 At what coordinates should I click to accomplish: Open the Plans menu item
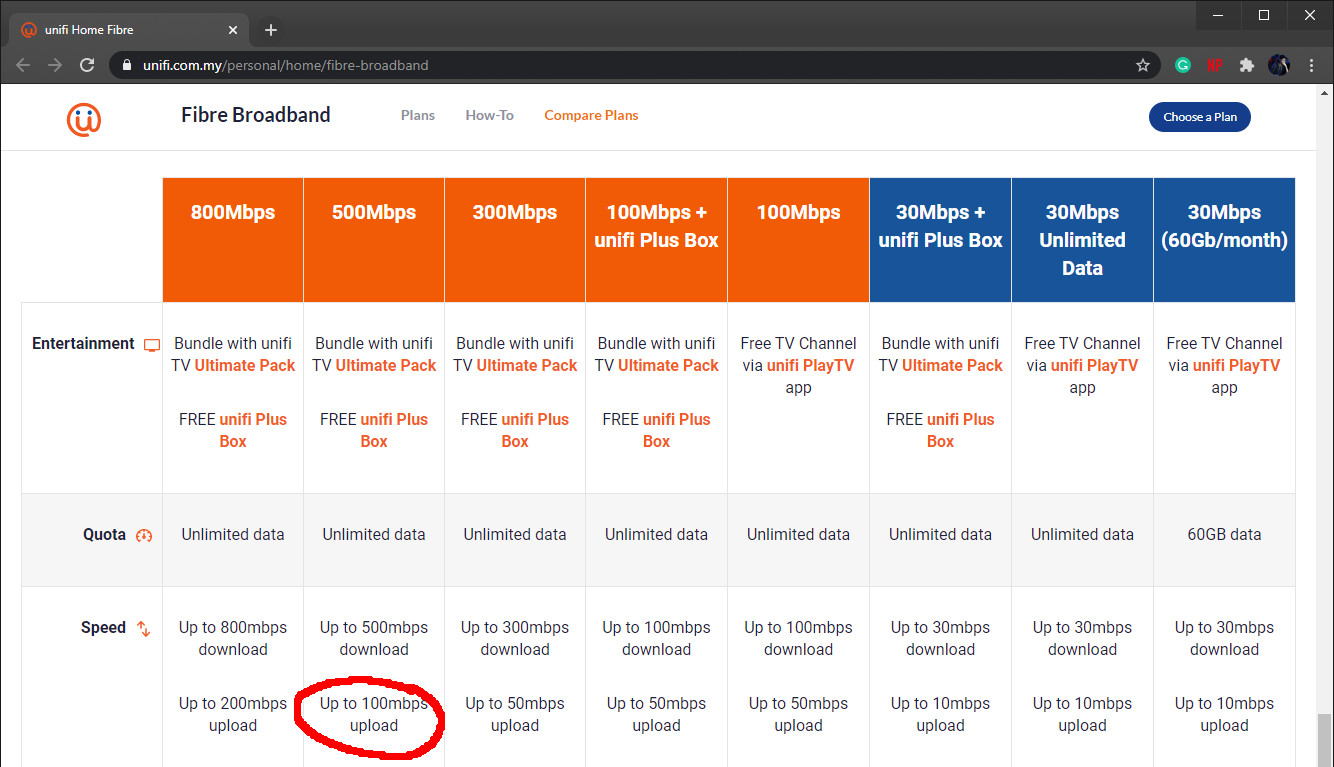(418, 115)
